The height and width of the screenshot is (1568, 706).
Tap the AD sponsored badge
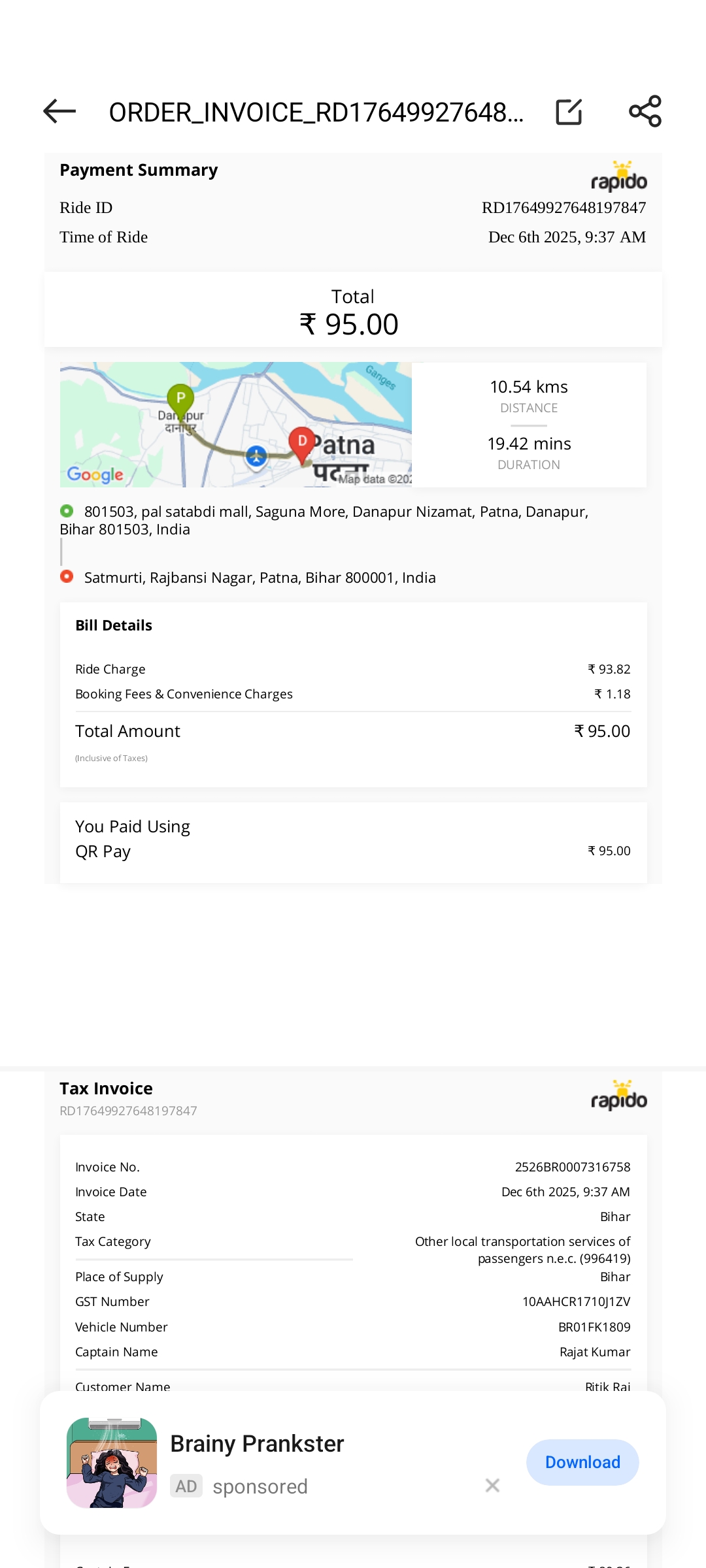(x=186, y=1486)
